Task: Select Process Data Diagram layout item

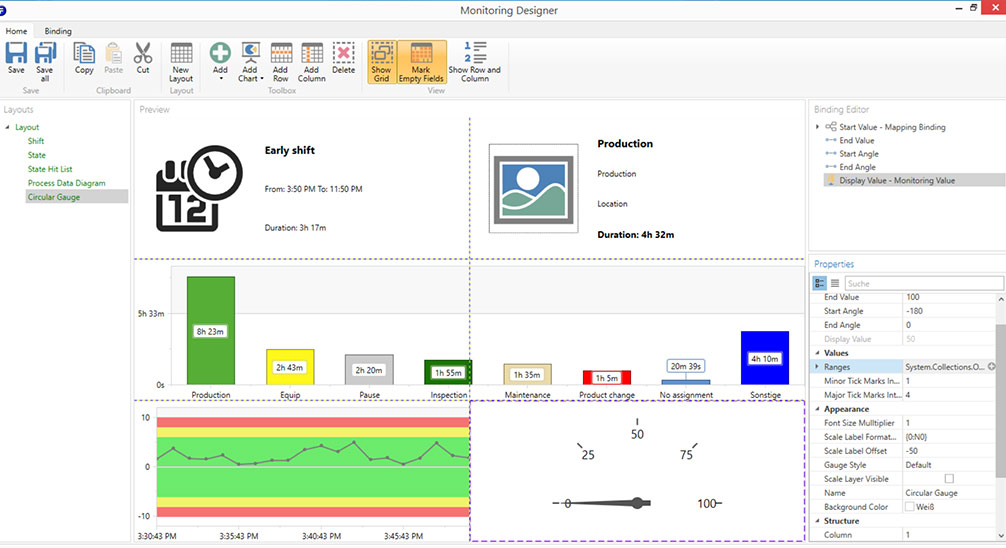Action: point(67,184)
